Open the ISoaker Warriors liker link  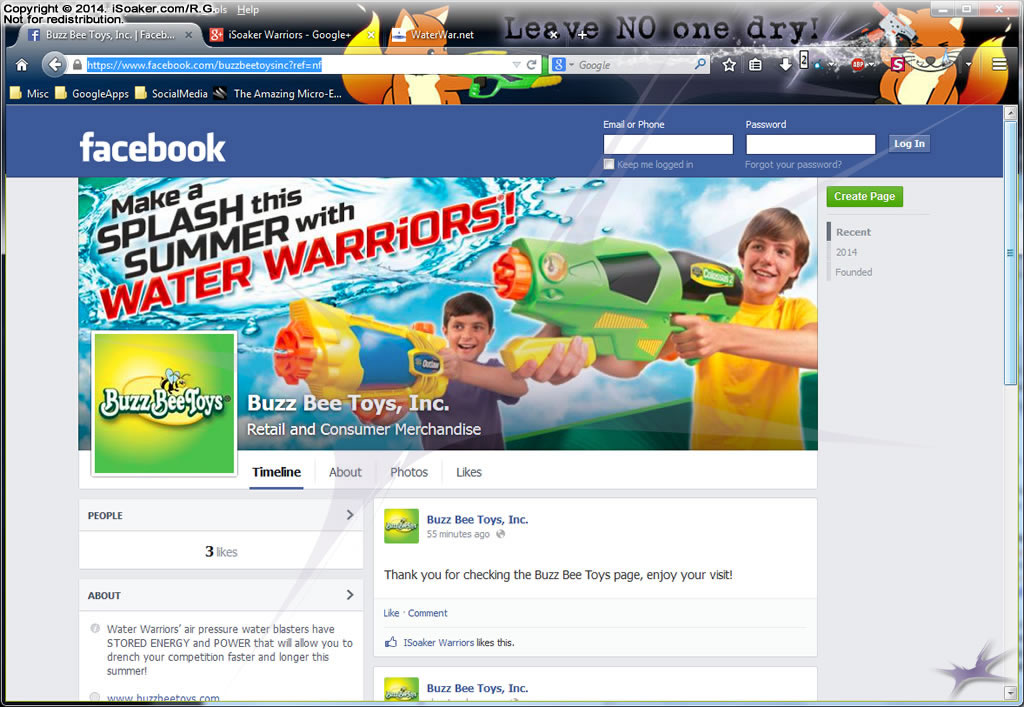[438, 642]
